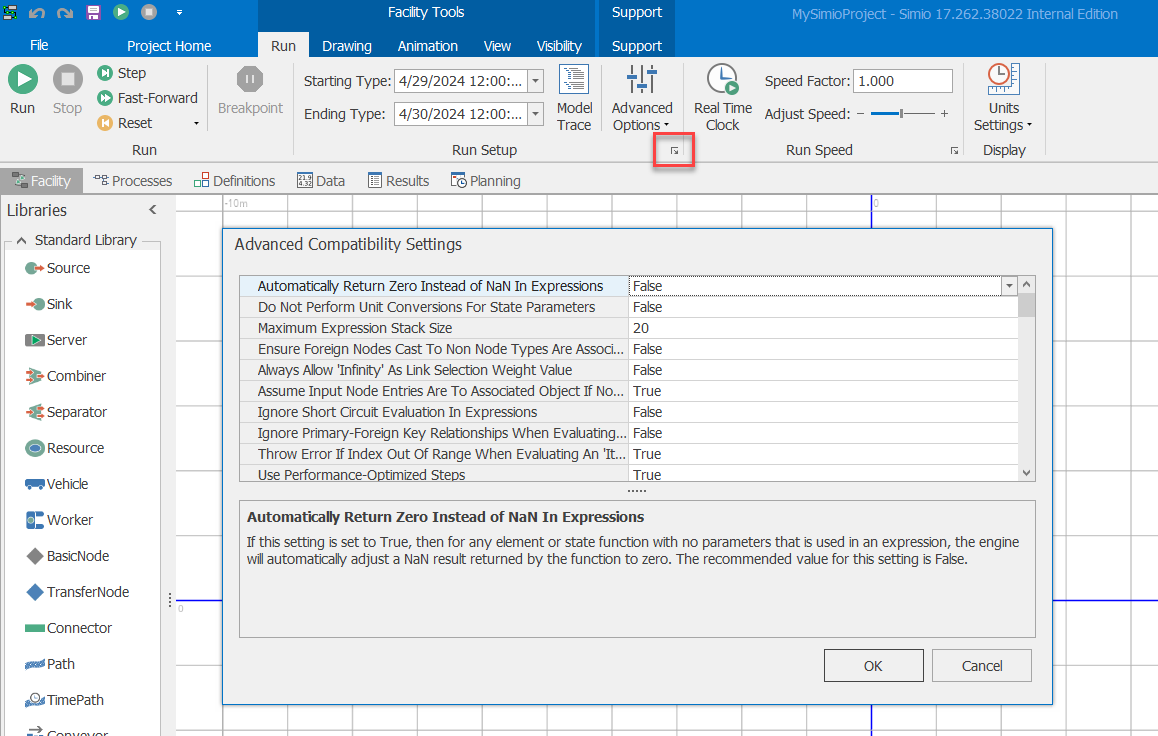The height and width of the screenshot is (736, 1158).
Task: Open the Customize Quick Access Toolbar dropdown
Action: [179, 13]
